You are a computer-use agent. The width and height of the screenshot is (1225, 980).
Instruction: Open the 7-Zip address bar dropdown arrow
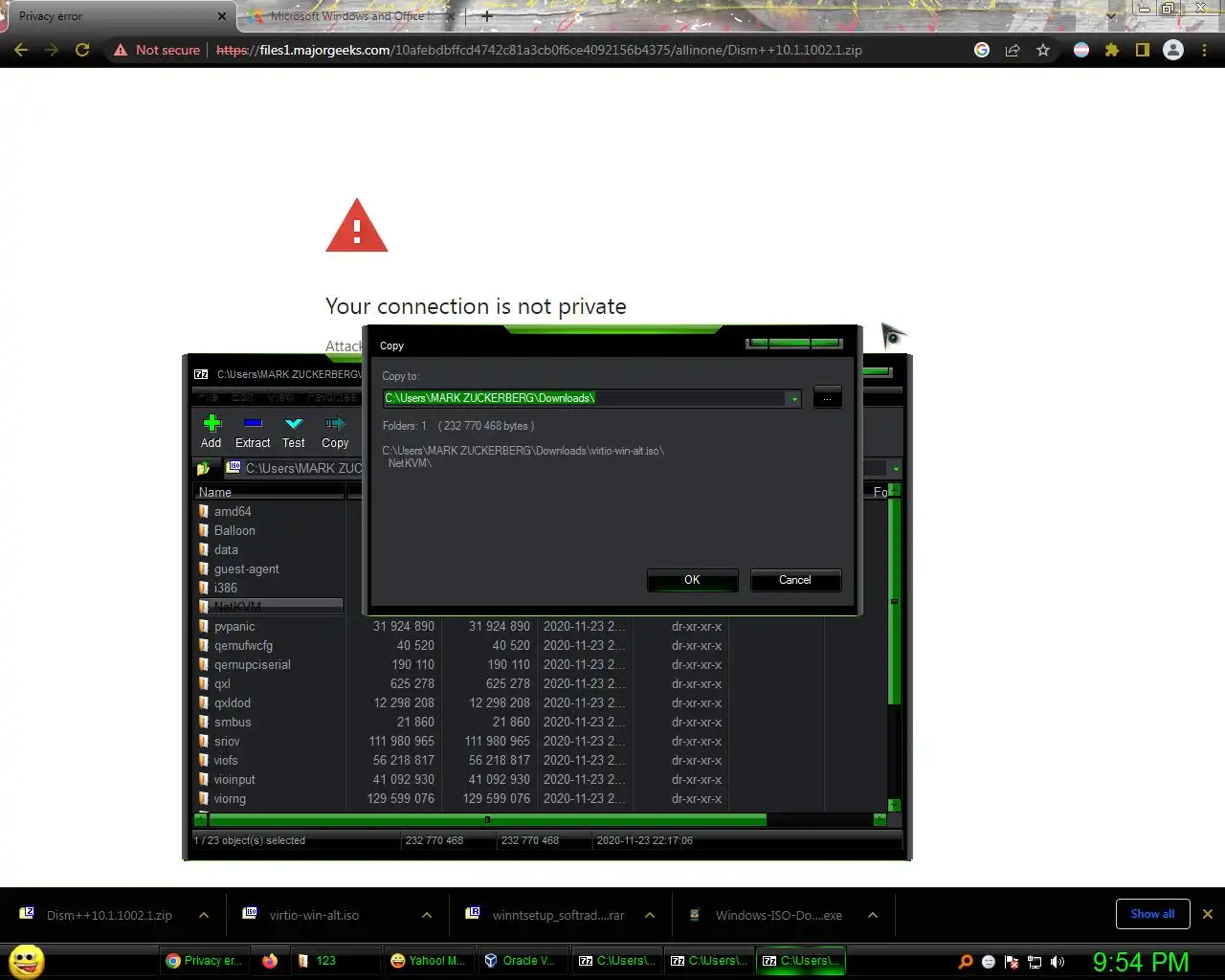tap(896, 469)
